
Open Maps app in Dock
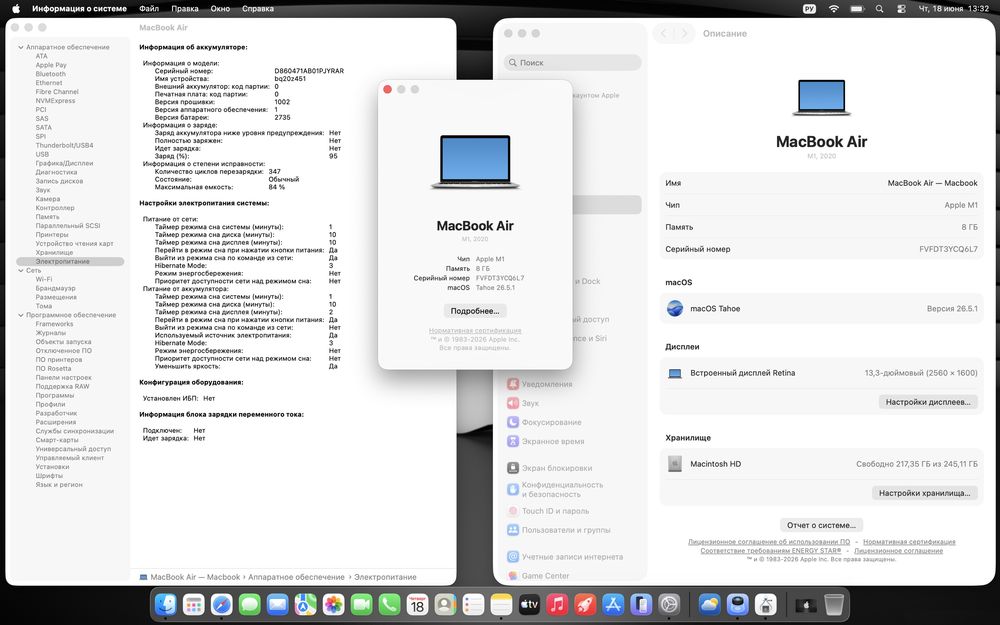pos(305,604)
